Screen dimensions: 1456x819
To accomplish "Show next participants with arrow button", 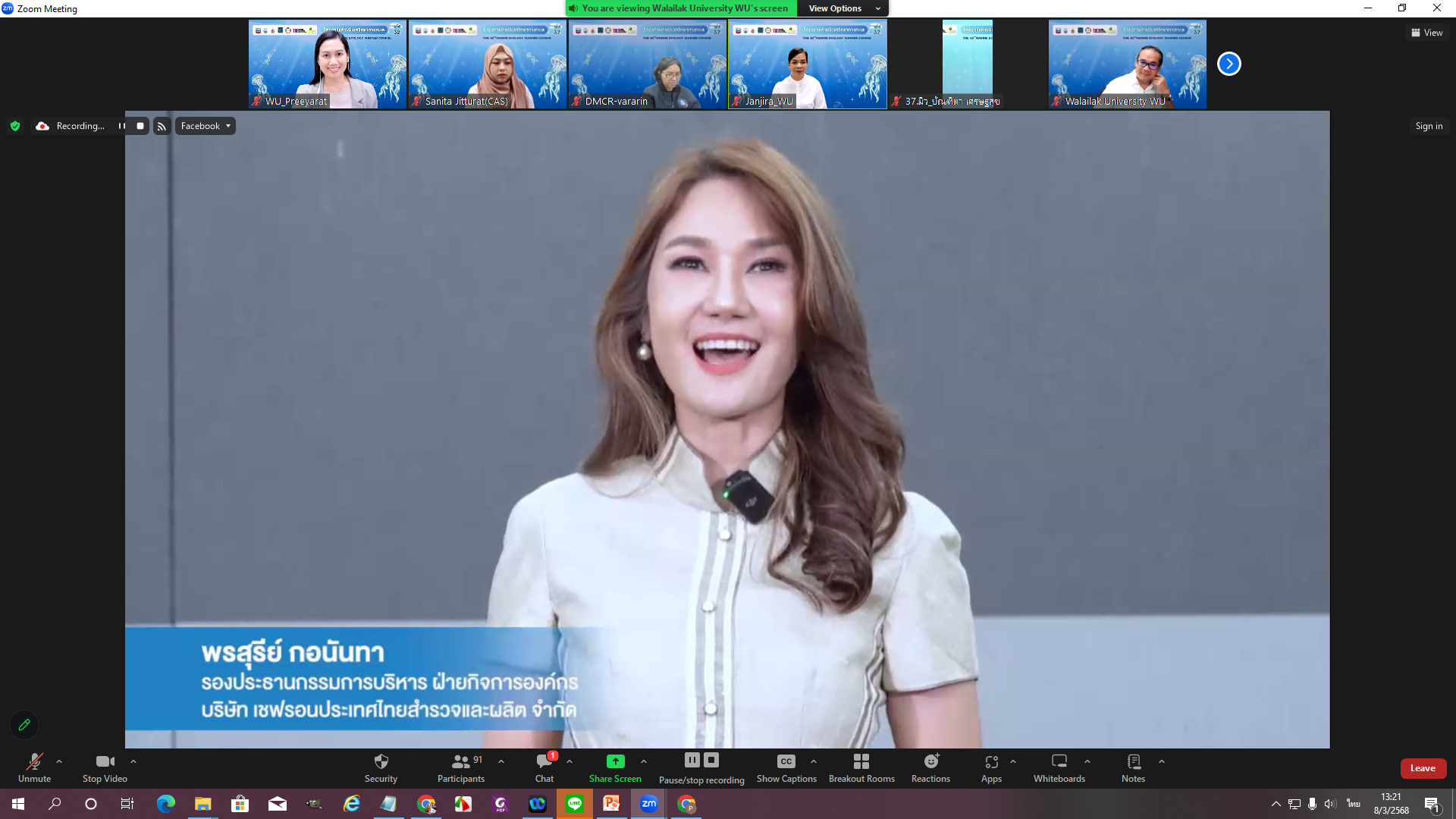I will pyautogui.click(x=1228, y=64).
